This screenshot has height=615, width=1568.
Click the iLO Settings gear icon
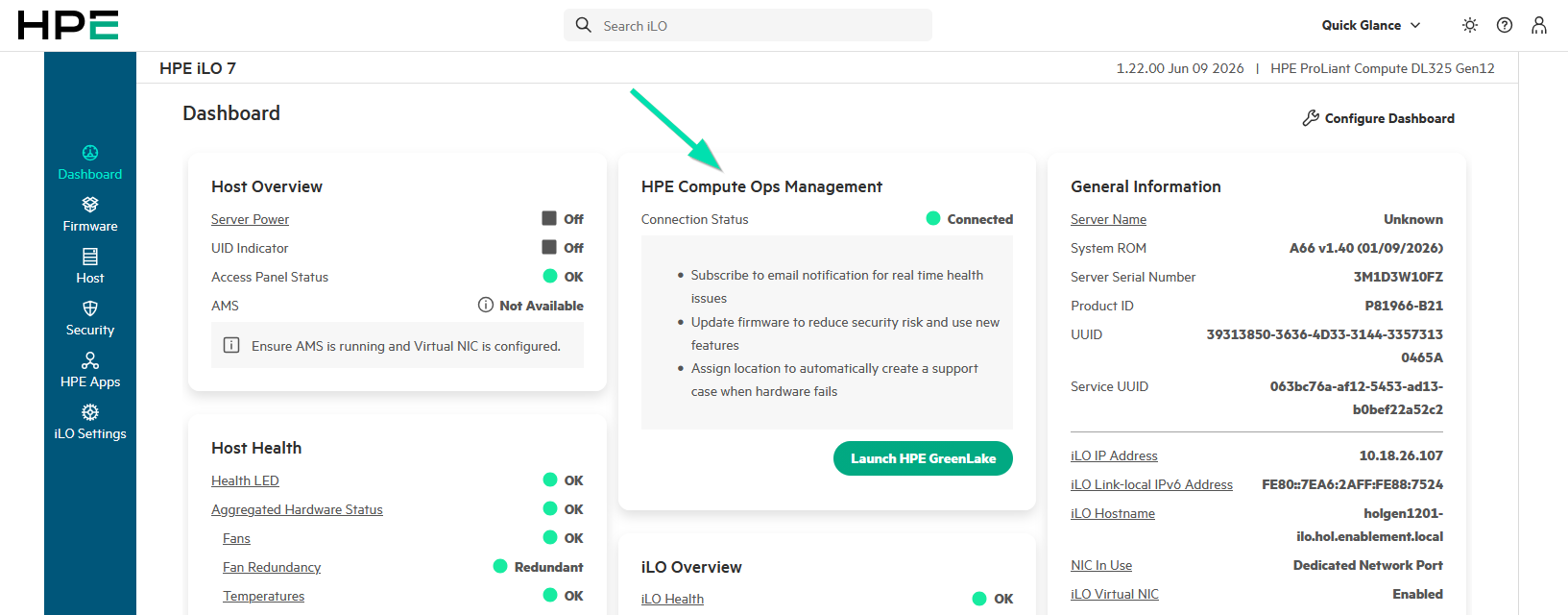[x=90, y=412]
